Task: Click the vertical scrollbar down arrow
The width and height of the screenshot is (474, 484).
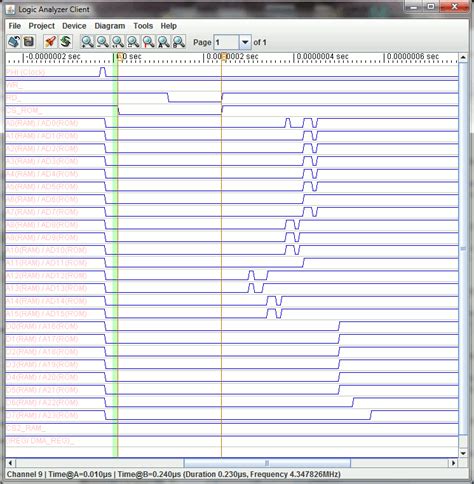Action: 463,453
